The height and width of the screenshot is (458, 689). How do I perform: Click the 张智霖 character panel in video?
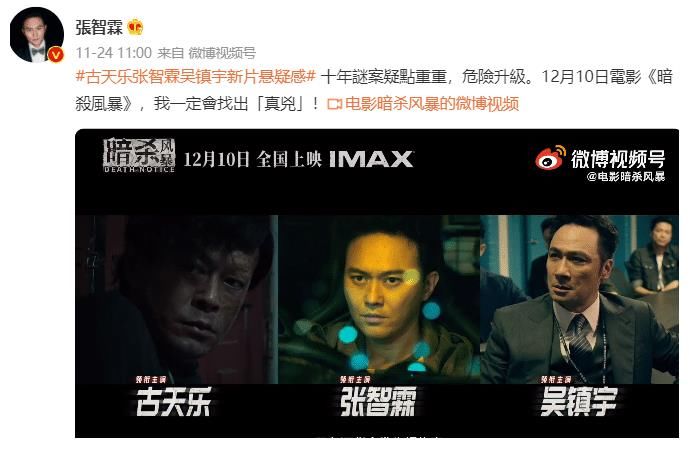tap(379, 299)
